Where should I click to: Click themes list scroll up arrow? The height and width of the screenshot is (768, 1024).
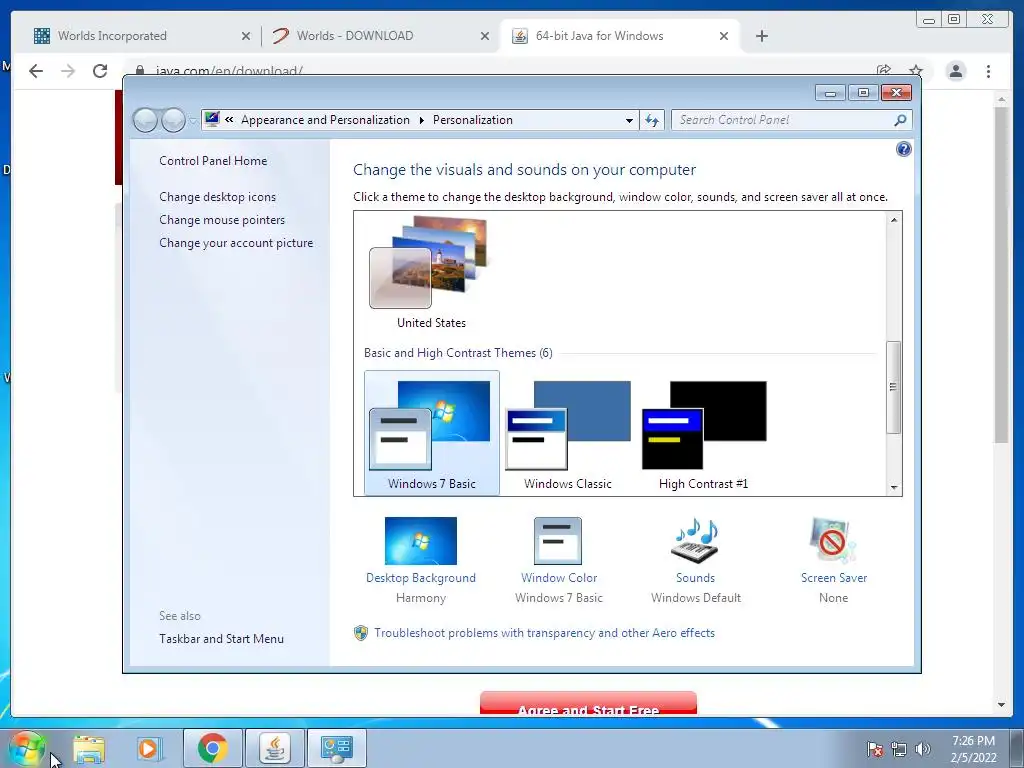point(894,220)
